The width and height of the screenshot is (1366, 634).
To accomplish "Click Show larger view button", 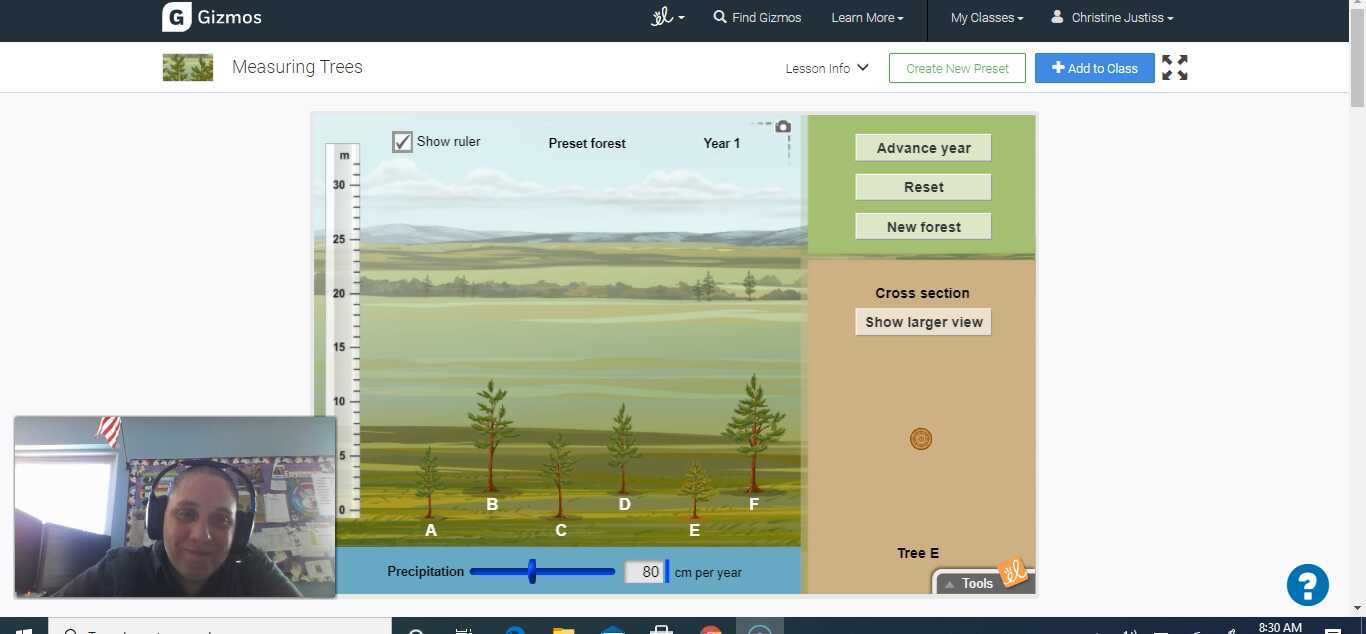I will click(x=923, y=322).
